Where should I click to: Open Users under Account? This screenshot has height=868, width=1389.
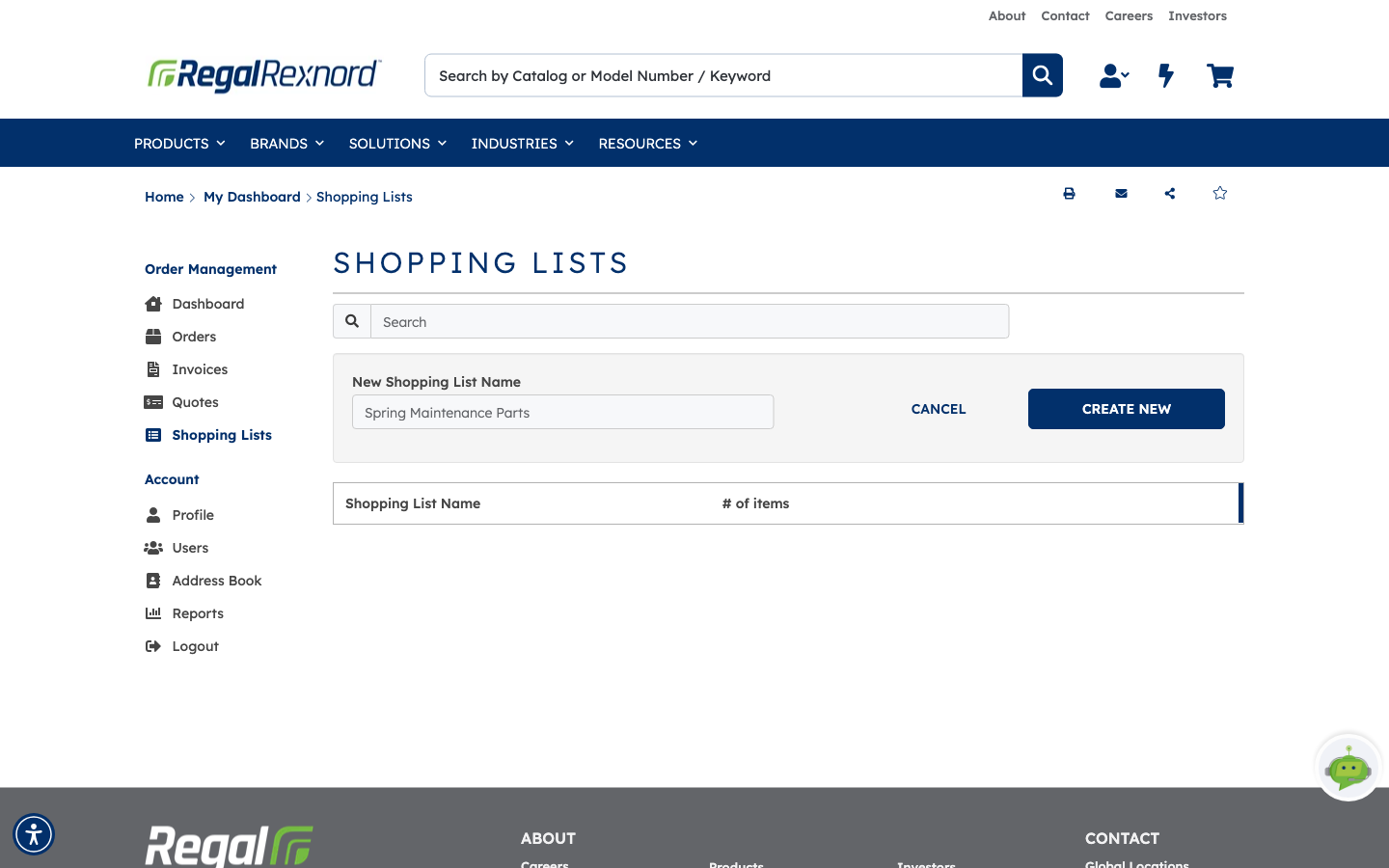(x=177, y=548)
